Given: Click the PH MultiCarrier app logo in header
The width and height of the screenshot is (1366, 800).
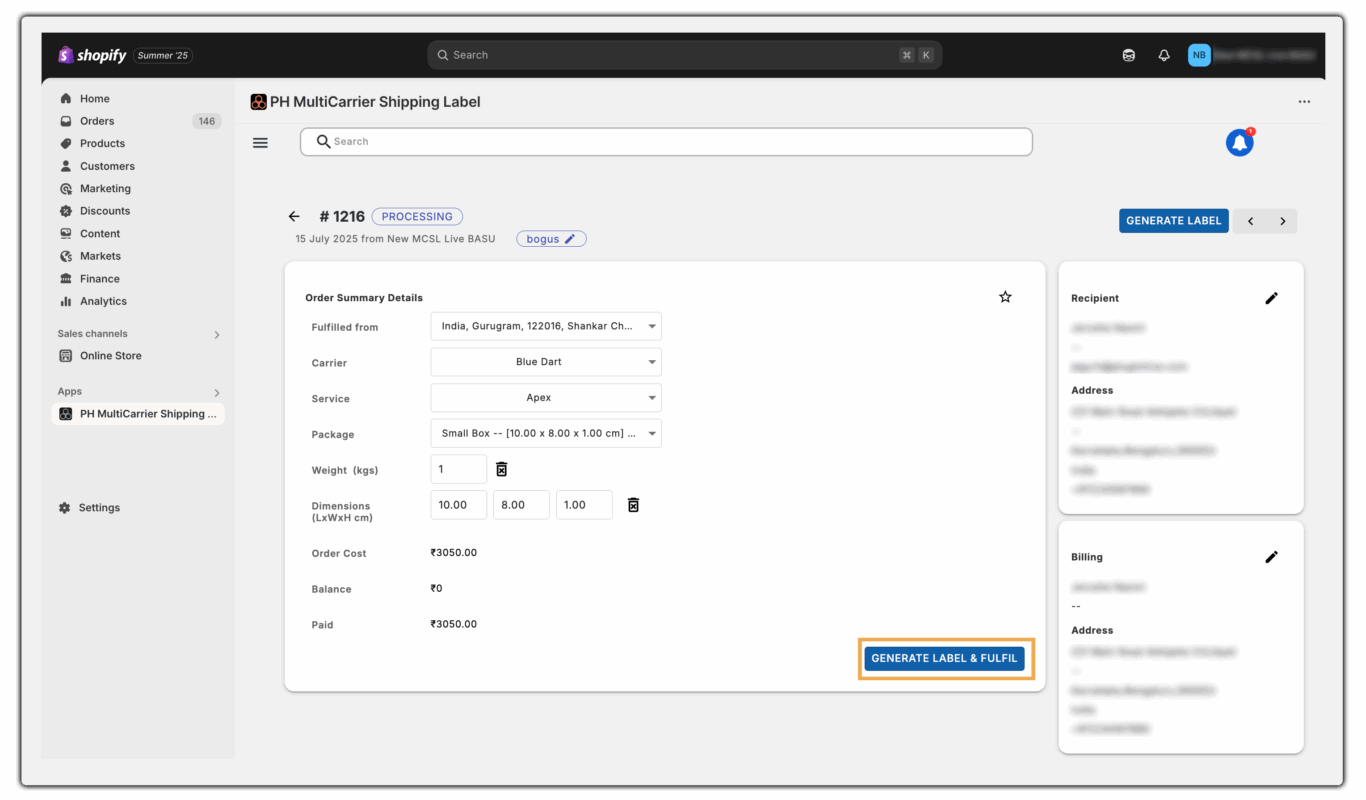Looking at the screenshot, I should [x=258, y=102].
